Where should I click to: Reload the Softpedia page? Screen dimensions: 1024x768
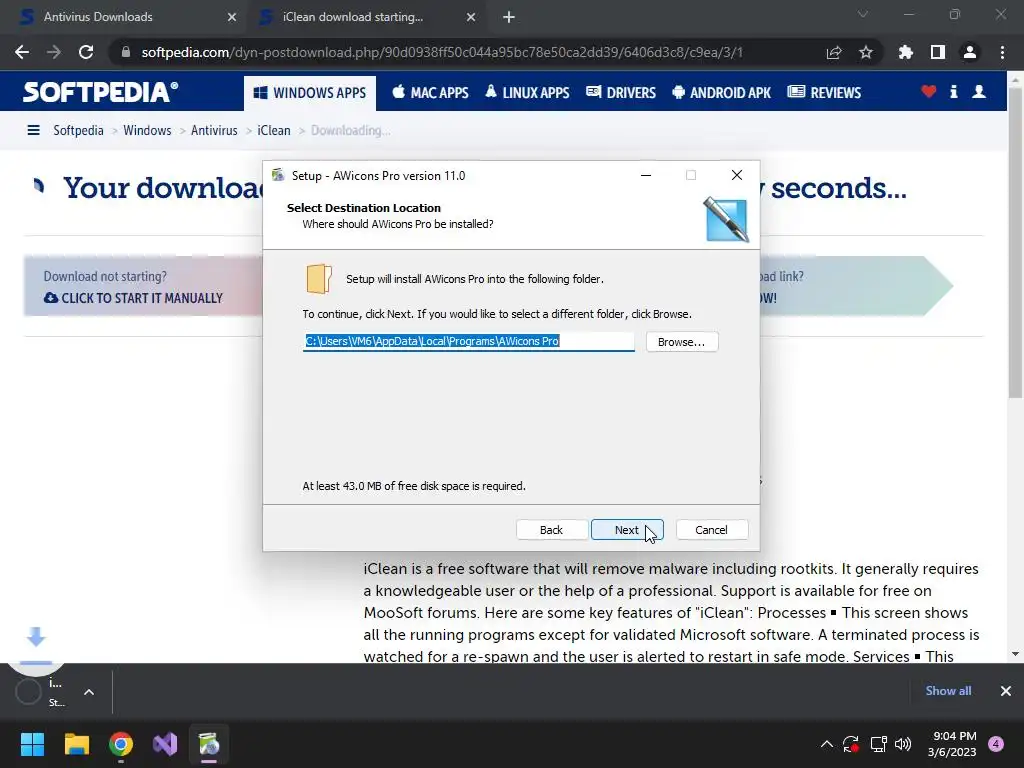coord(86,52)
